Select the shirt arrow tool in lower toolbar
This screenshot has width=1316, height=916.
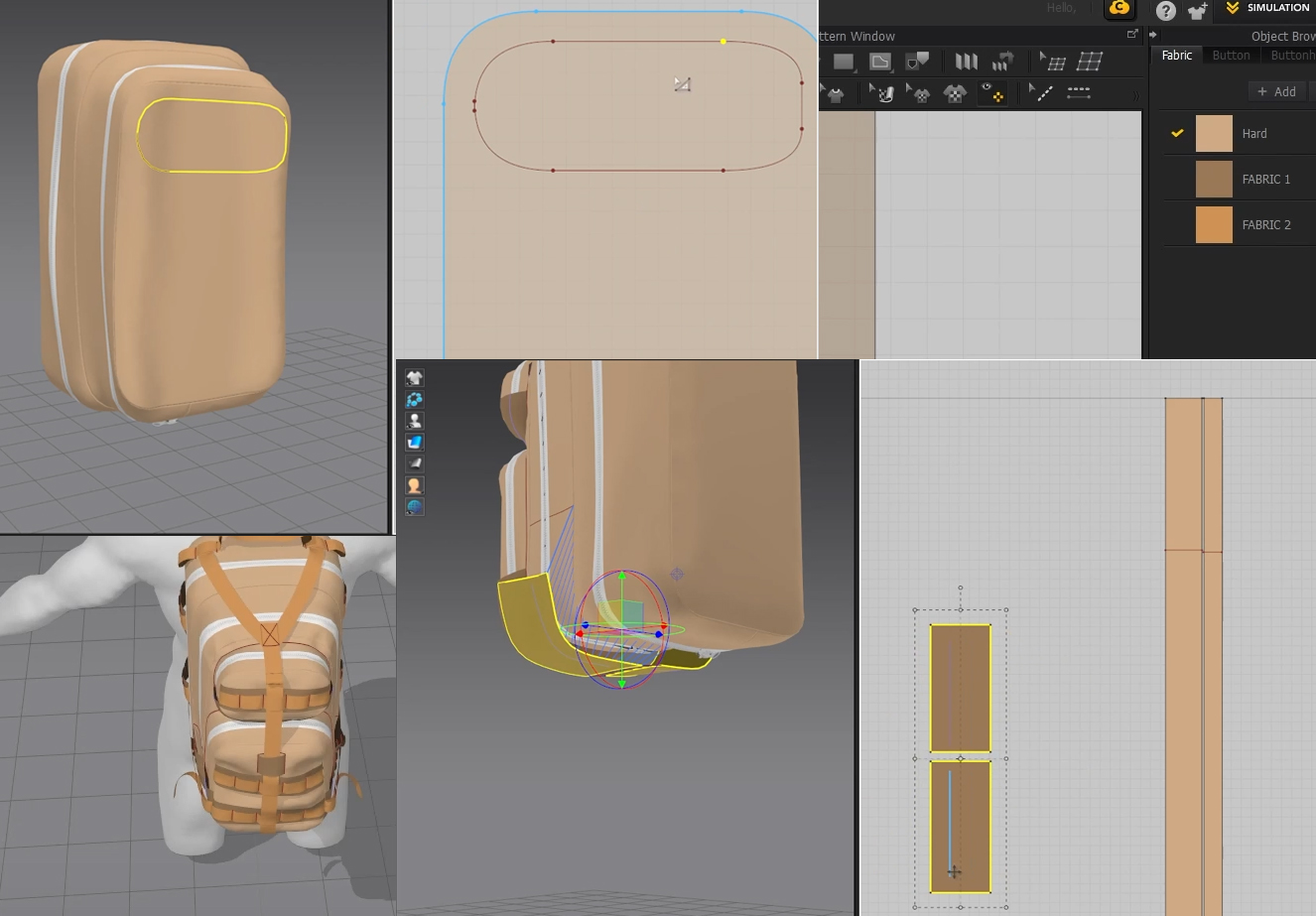(x=834, y=94)
